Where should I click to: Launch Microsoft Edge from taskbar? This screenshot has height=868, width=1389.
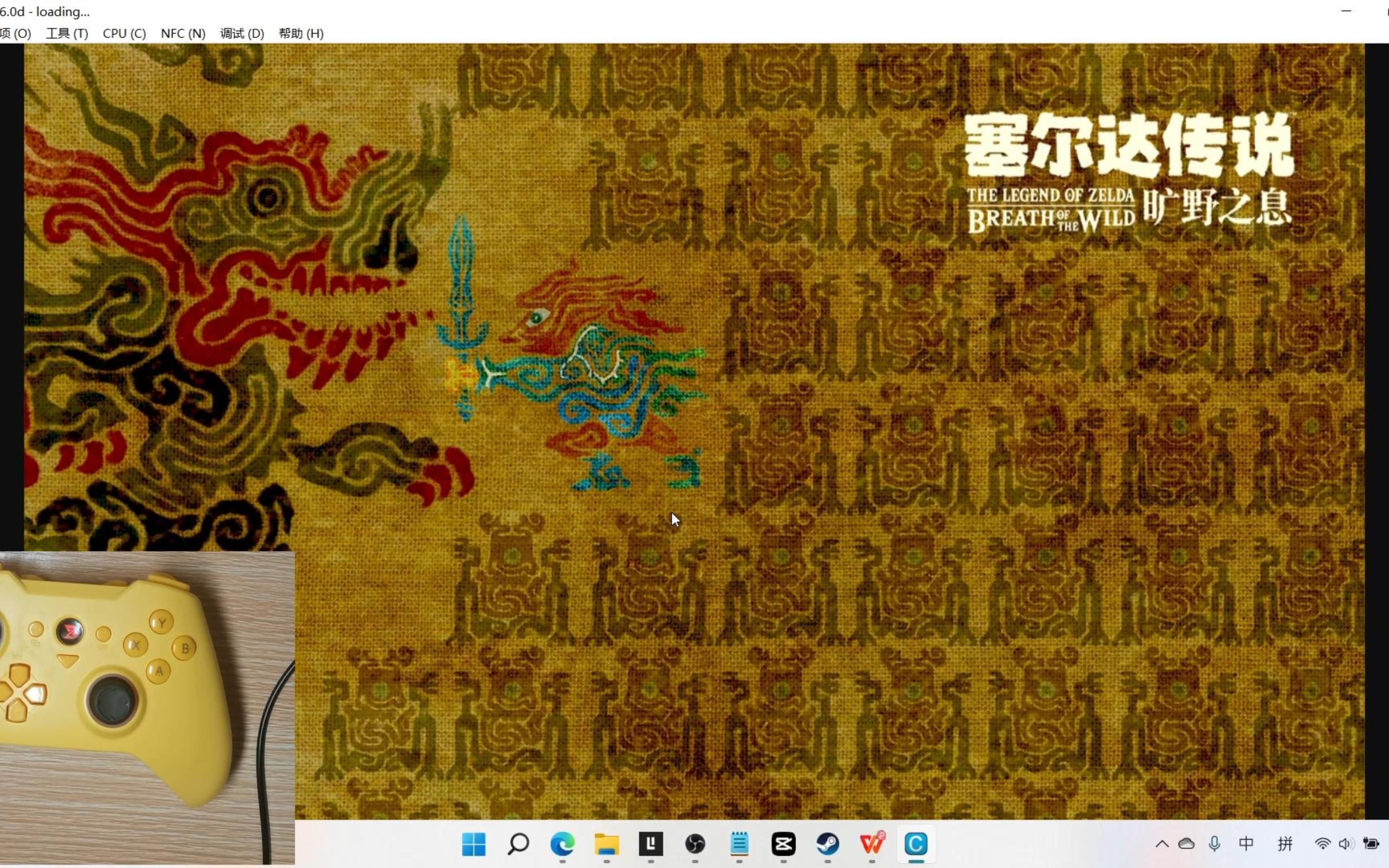click(562, 844)
